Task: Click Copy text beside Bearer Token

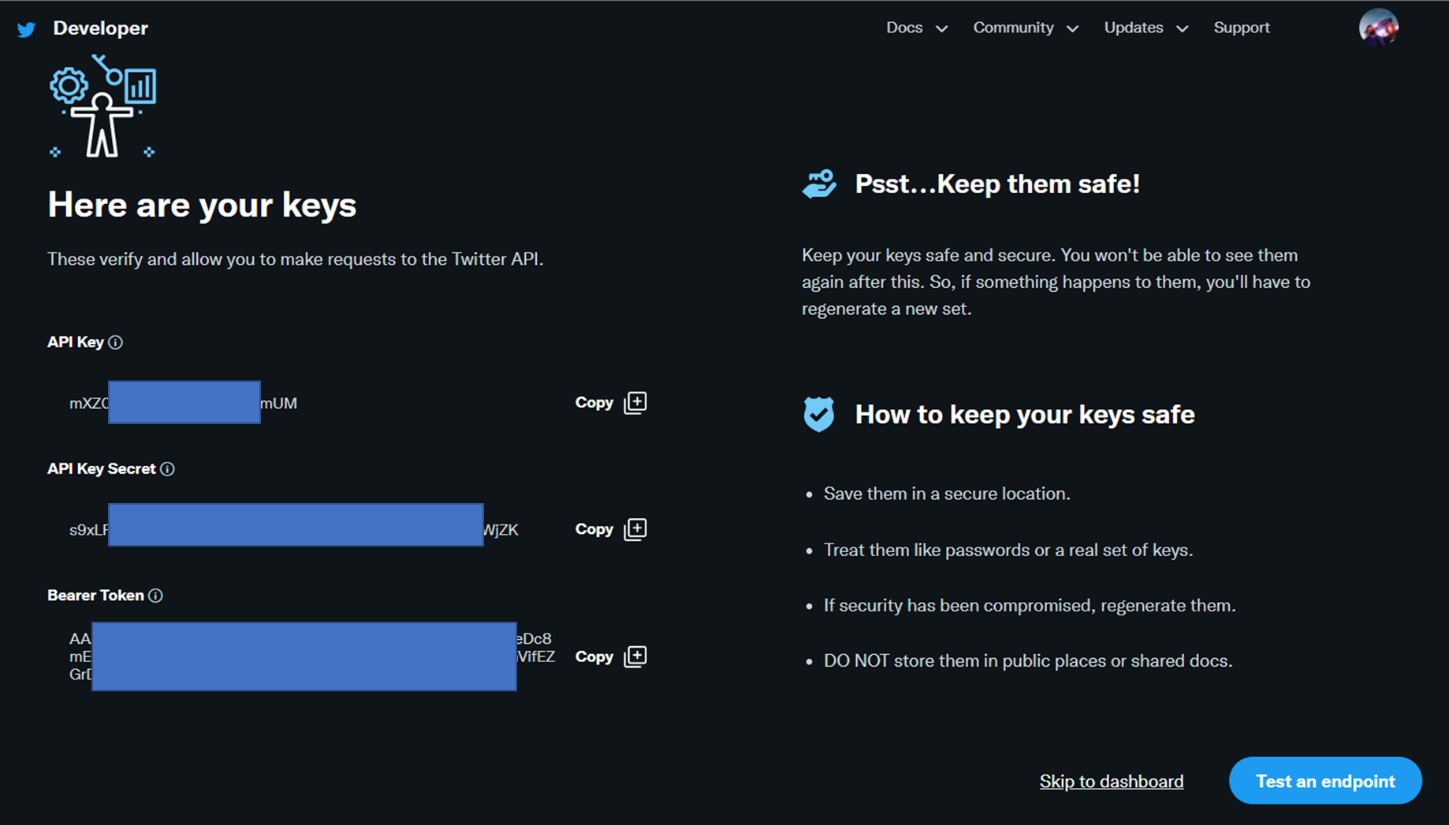Action: pos(594,656)
